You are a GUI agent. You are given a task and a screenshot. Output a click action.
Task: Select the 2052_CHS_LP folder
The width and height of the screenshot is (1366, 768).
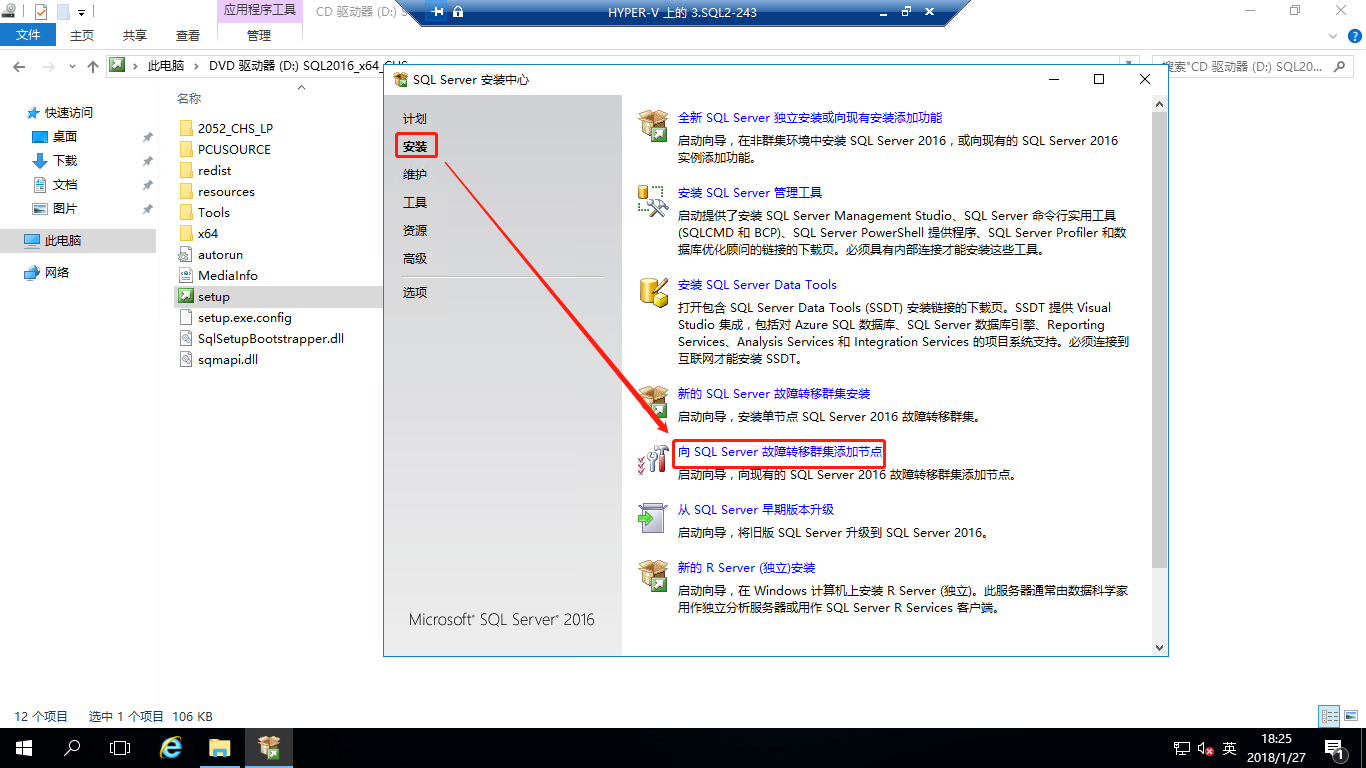pyautogui.click(x=235, y=129)
